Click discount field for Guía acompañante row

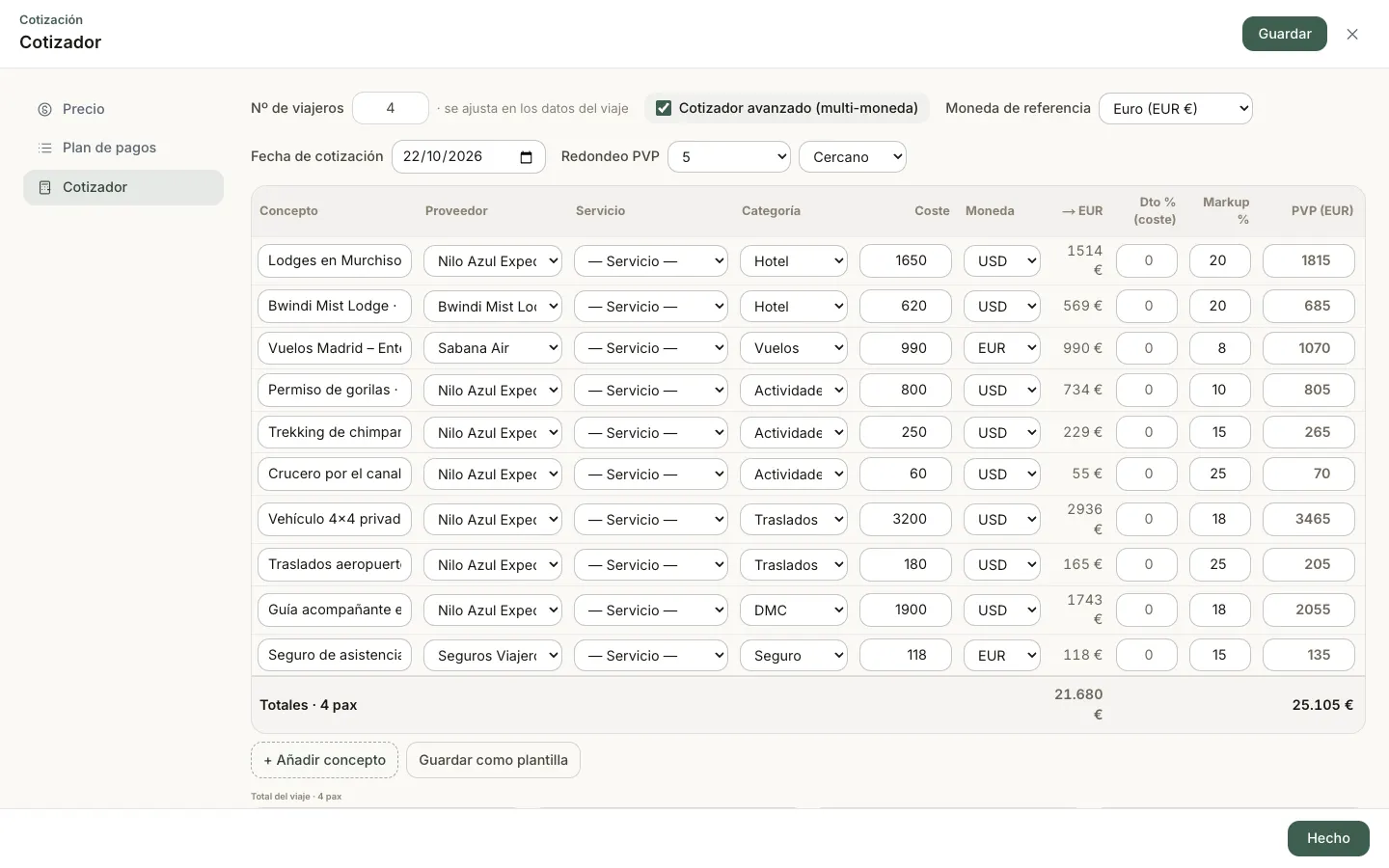coord(1147,610)
